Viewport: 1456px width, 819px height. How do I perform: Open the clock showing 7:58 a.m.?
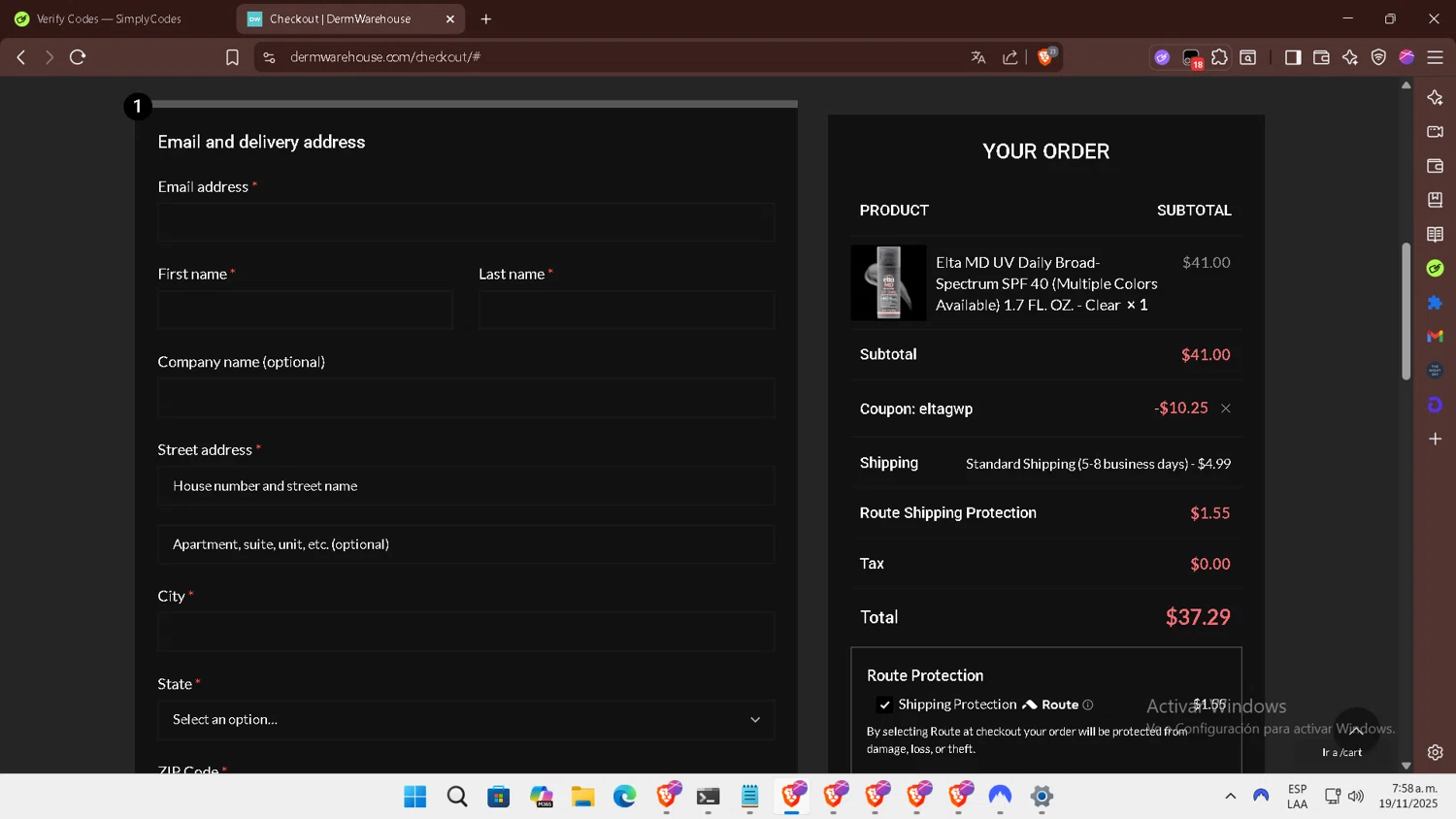pyautogui.click(x=1408, y=796)
